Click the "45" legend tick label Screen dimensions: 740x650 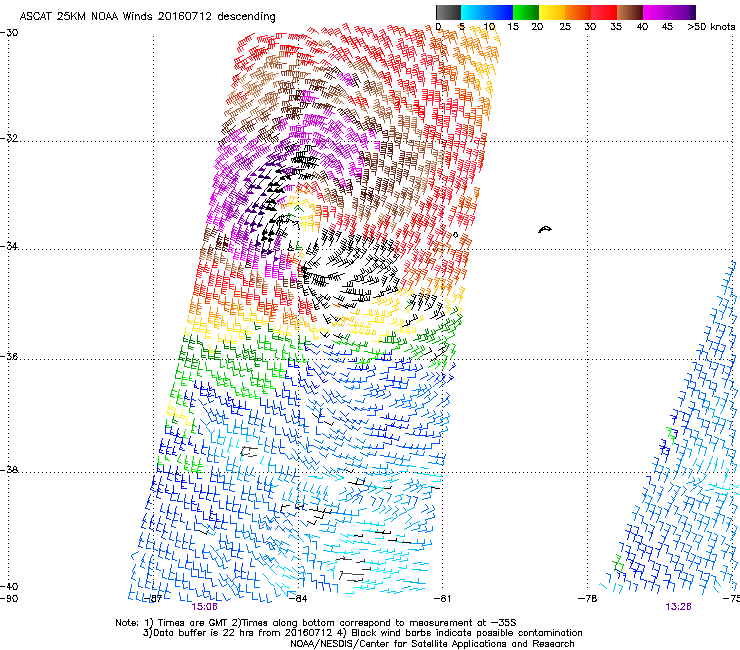[667, 27]
